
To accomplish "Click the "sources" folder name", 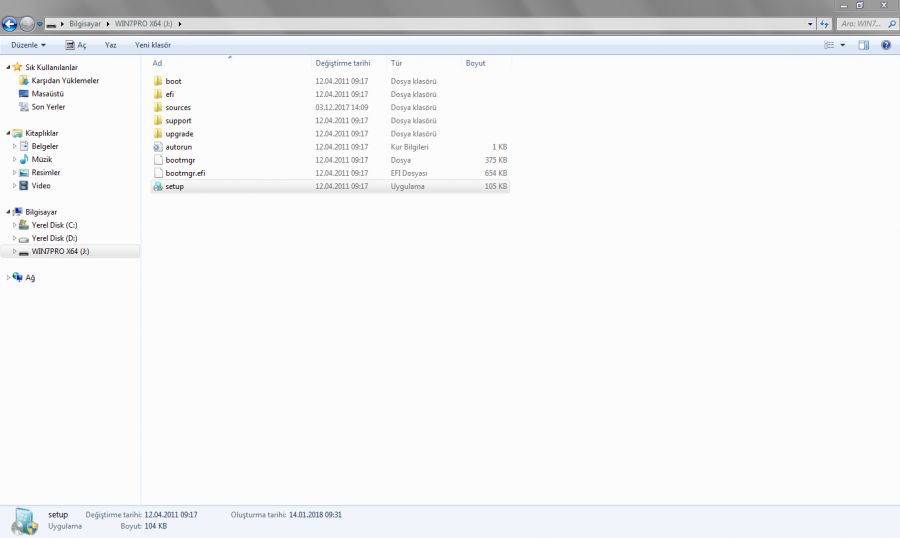I will point(178,107).
